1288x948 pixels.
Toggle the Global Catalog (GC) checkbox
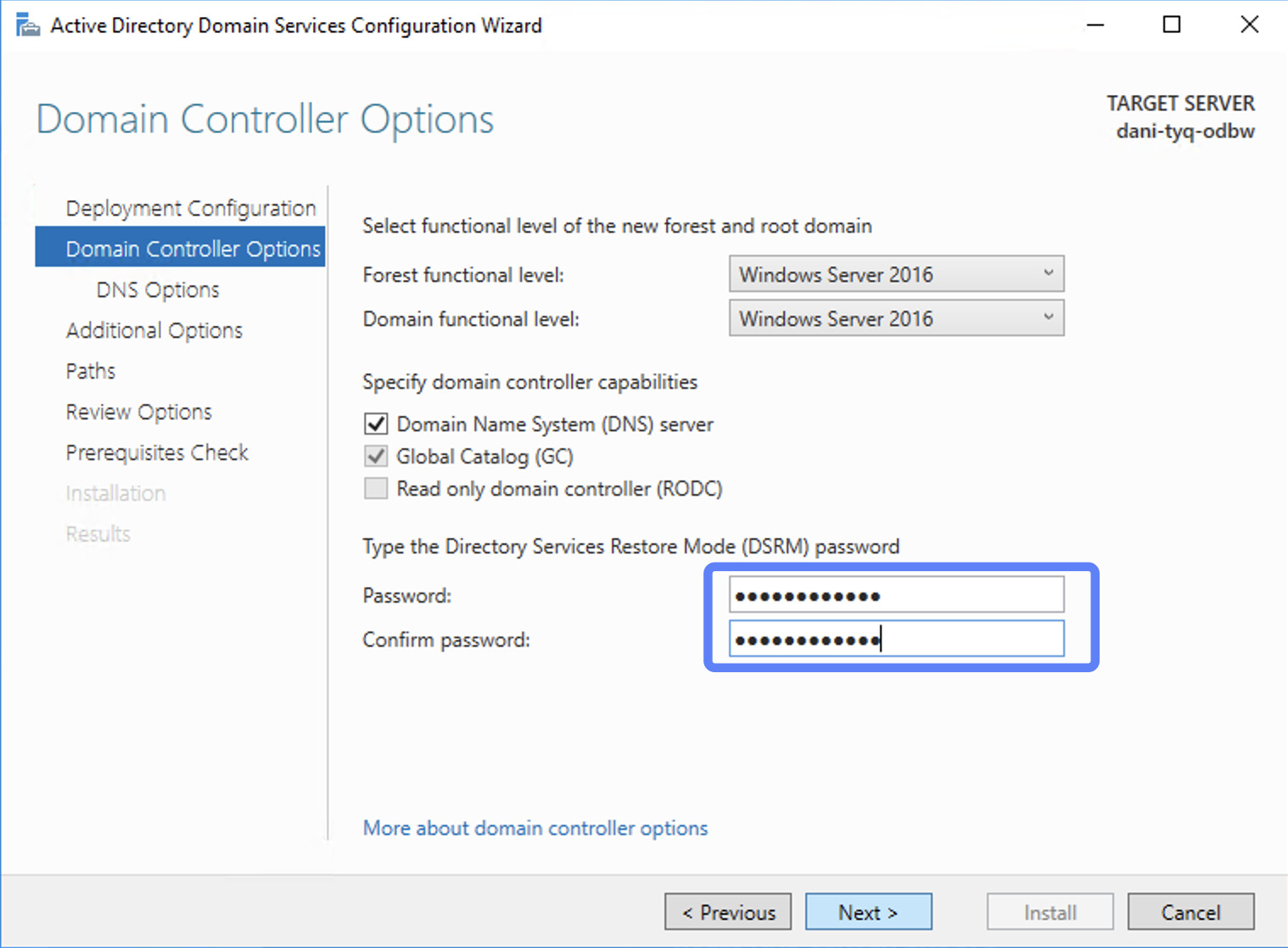(x=376, y=456)
